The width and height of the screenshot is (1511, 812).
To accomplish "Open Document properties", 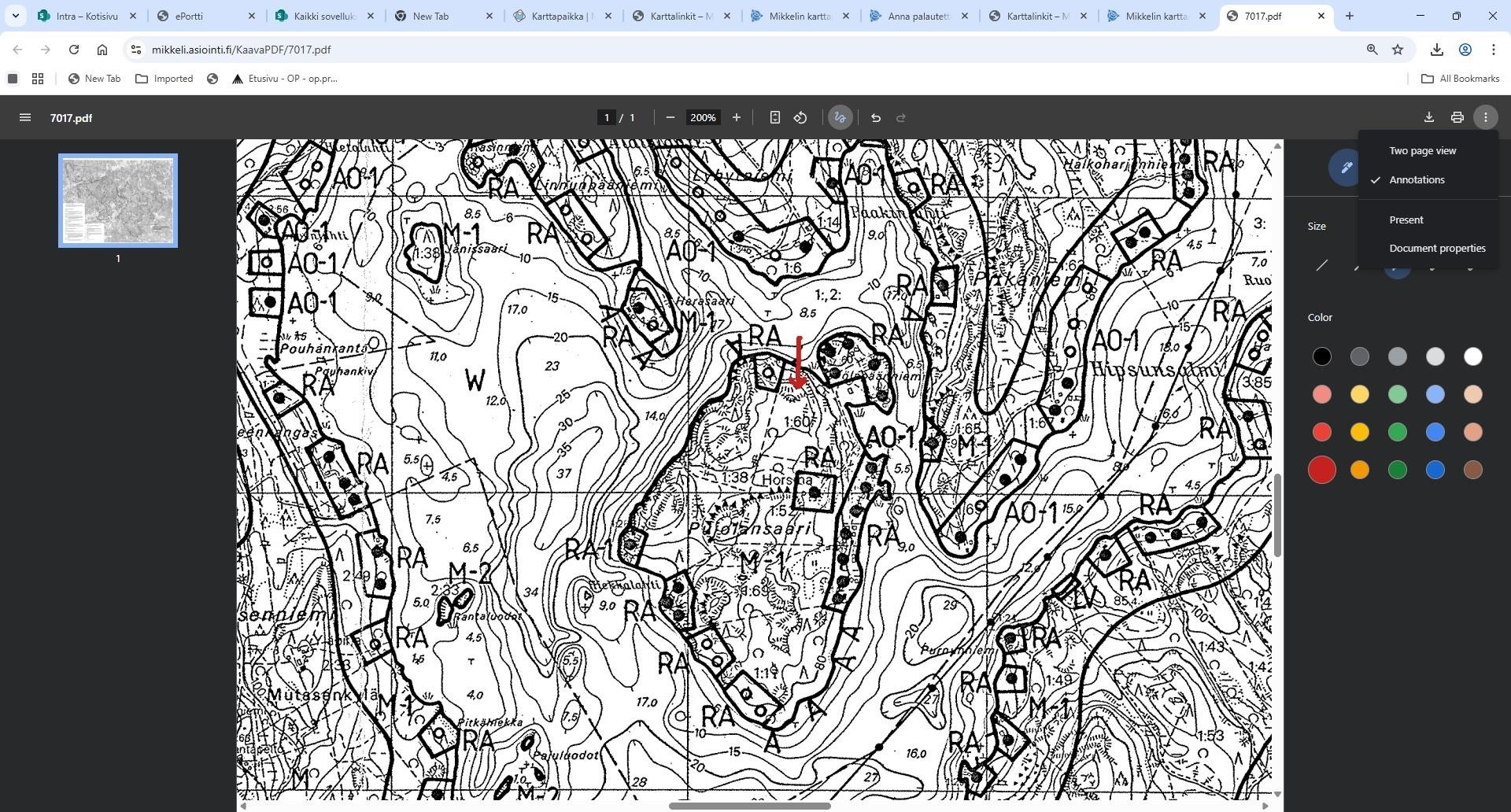I will point(1428,248).
